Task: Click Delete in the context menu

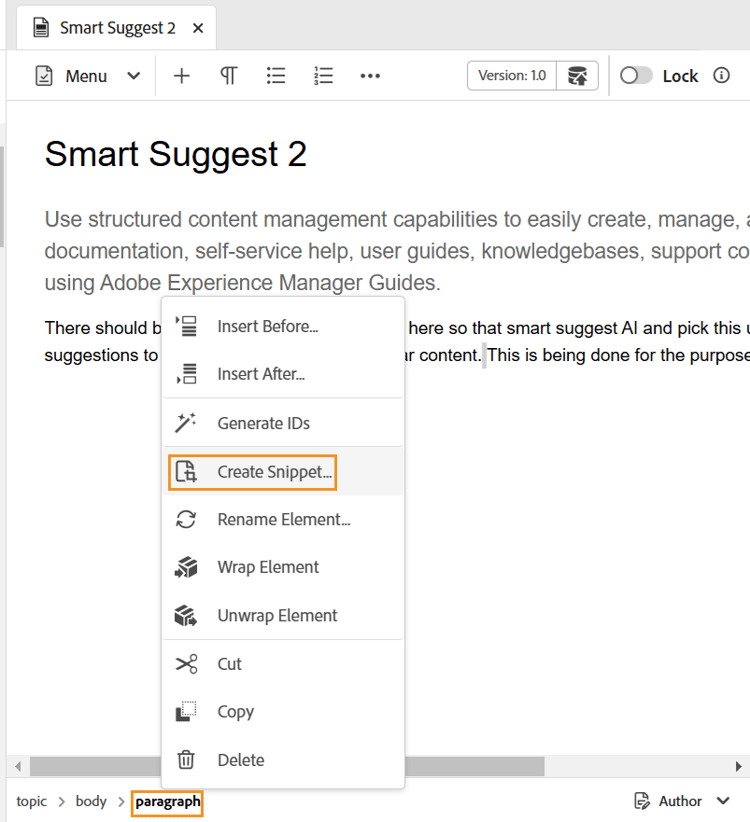Action: click(x=241, y=760)
